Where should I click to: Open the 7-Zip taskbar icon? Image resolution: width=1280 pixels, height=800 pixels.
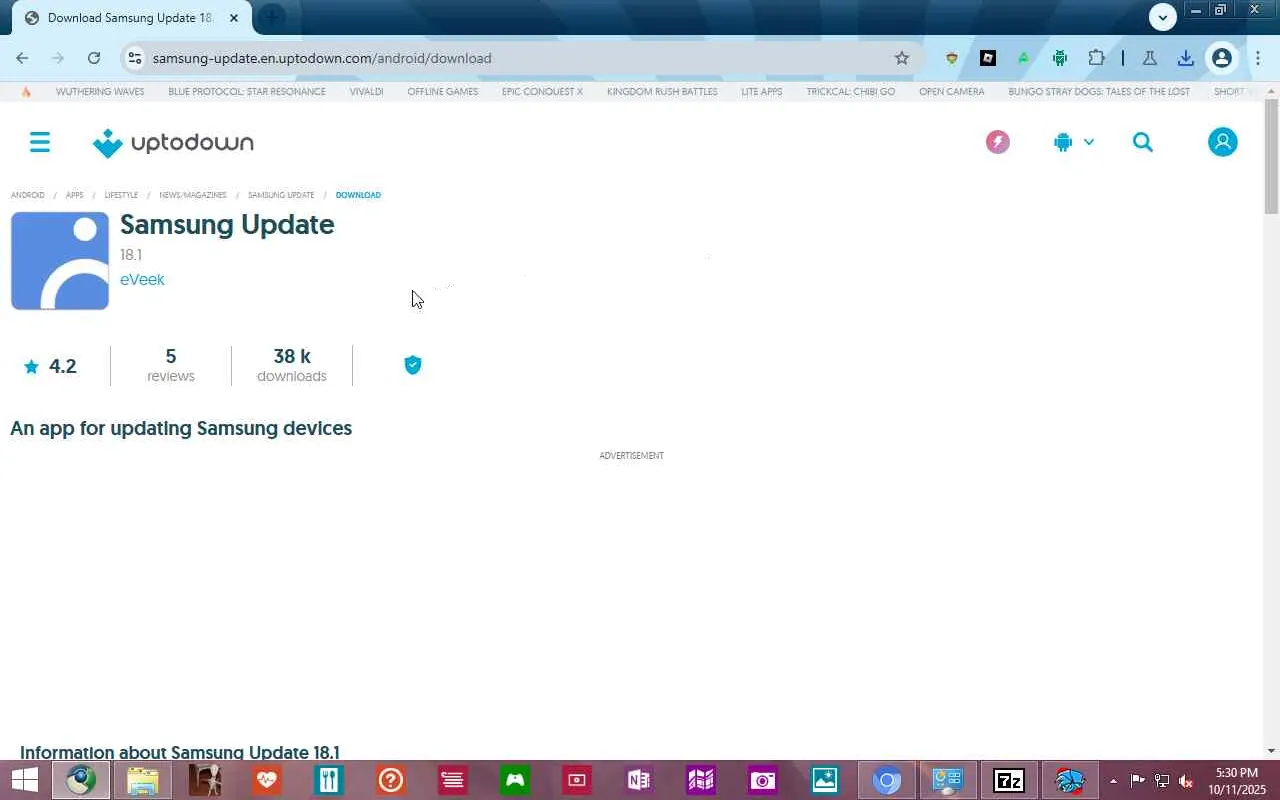[1008, 780]
